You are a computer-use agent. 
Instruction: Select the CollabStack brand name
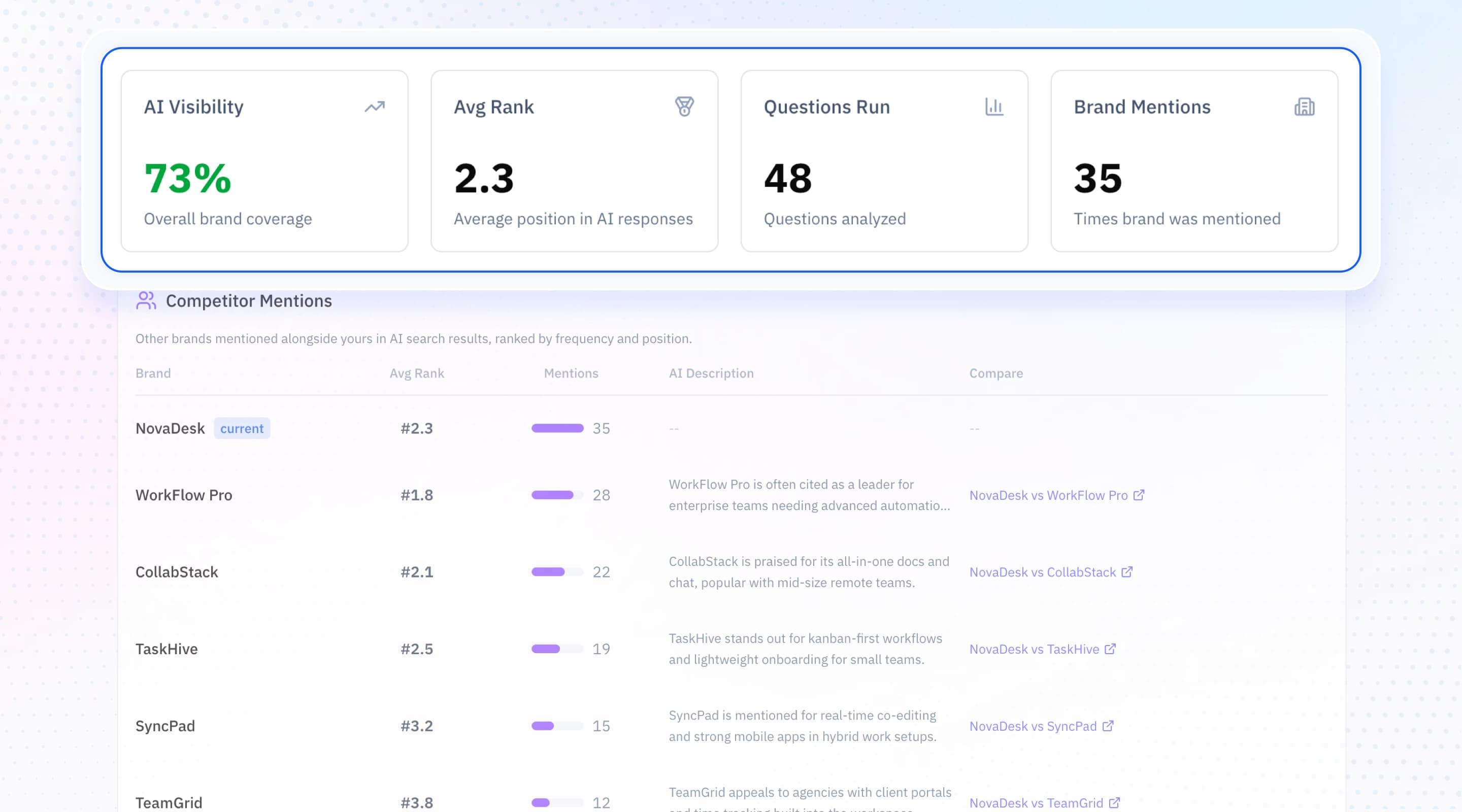coord(177,571)
